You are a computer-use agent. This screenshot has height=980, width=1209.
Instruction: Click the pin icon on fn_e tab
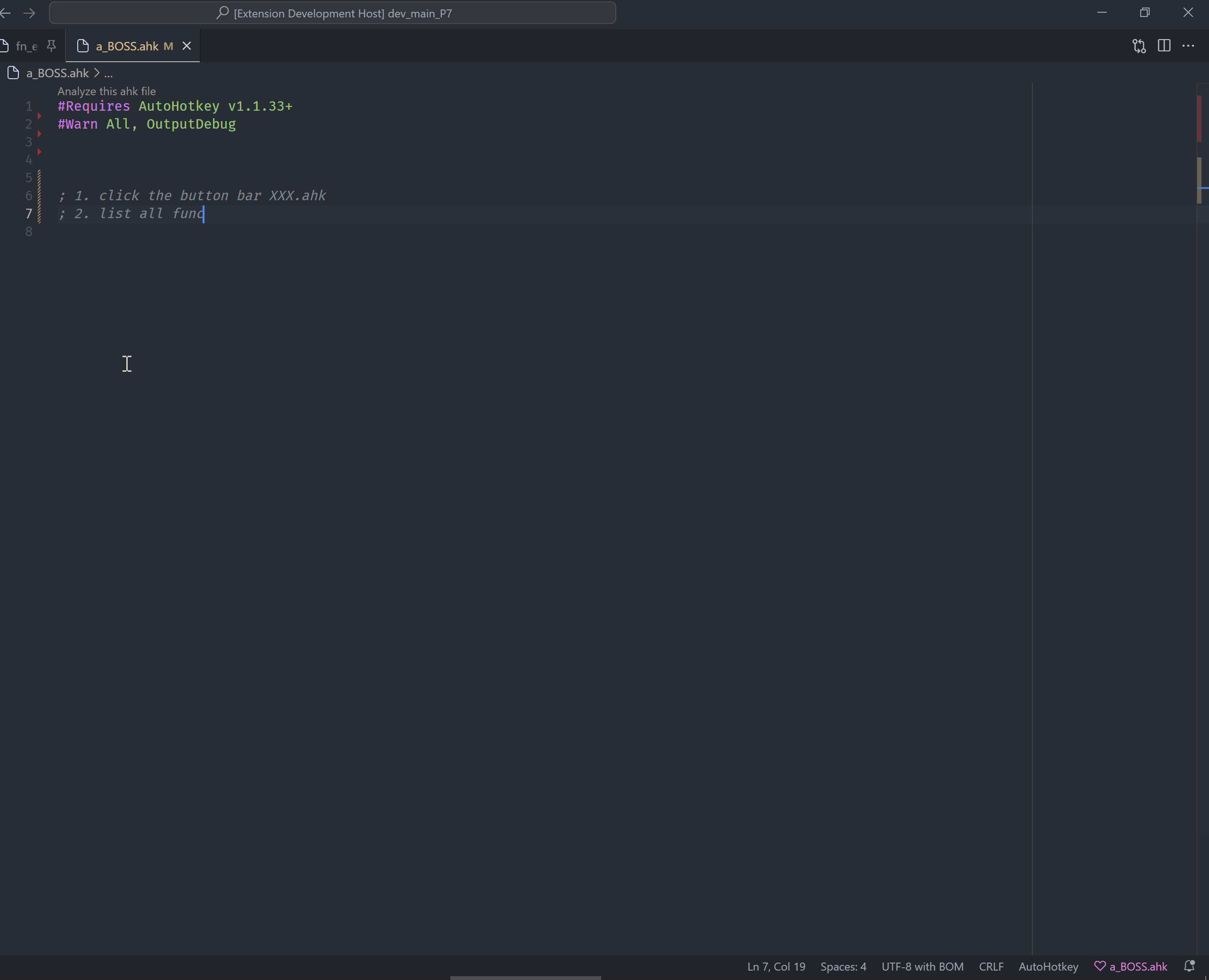click(51, 46)
